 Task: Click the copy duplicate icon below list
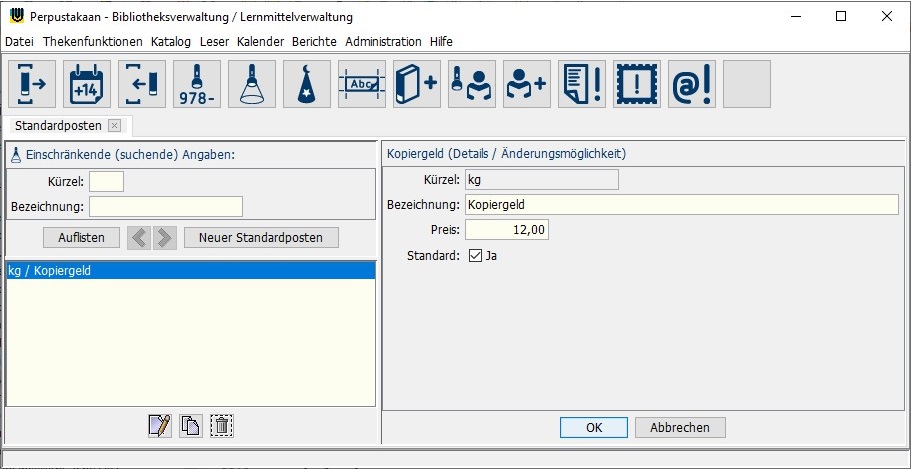[190, 425]
